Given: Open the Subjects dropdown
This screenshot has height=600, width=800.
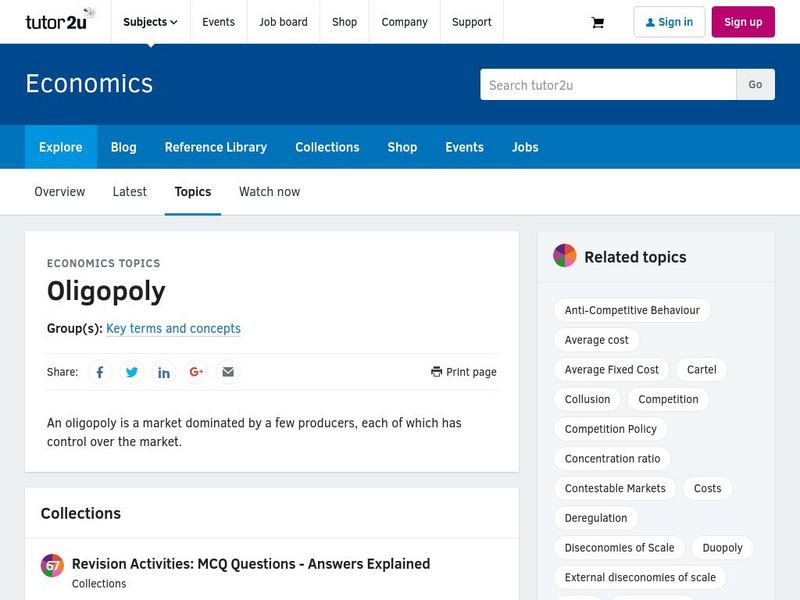Looking at the screenshot, I should [x=144, y=22].
